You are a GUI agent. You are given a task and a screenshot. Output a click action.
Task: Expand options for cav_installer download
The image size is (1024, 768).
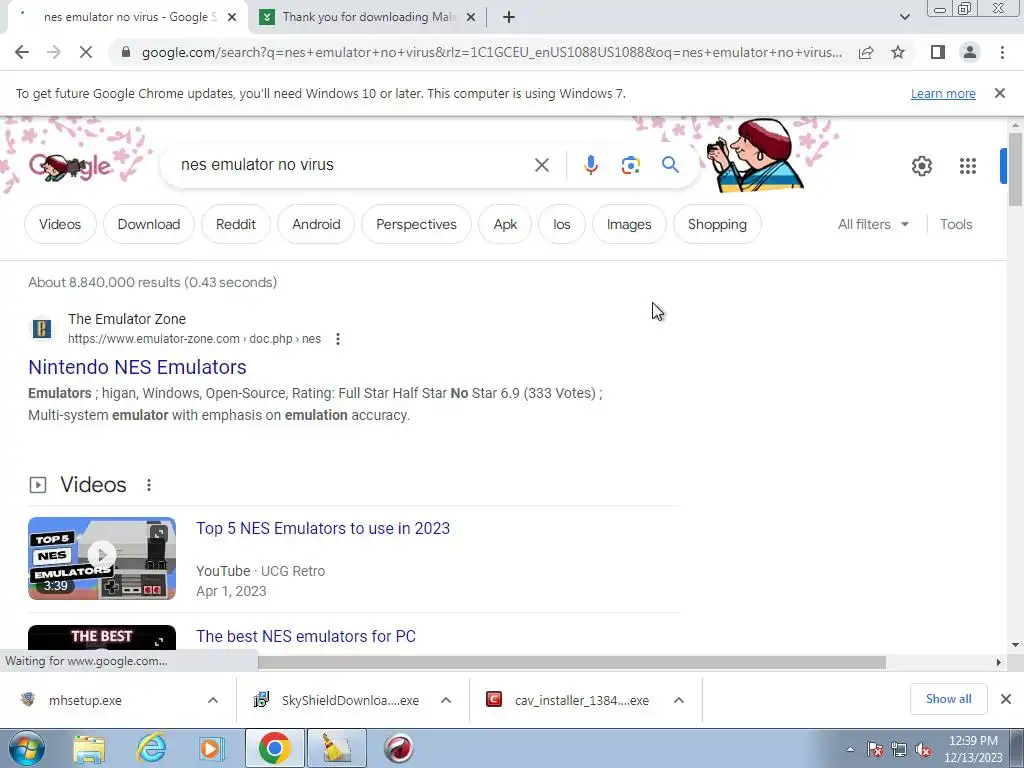point(679,700)
